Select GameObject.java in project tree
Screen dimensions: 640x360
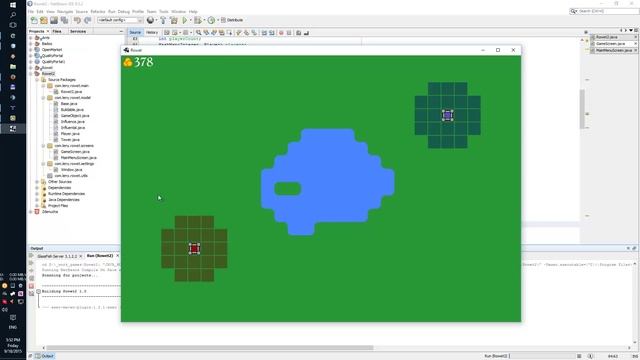(x=75, y=116)
